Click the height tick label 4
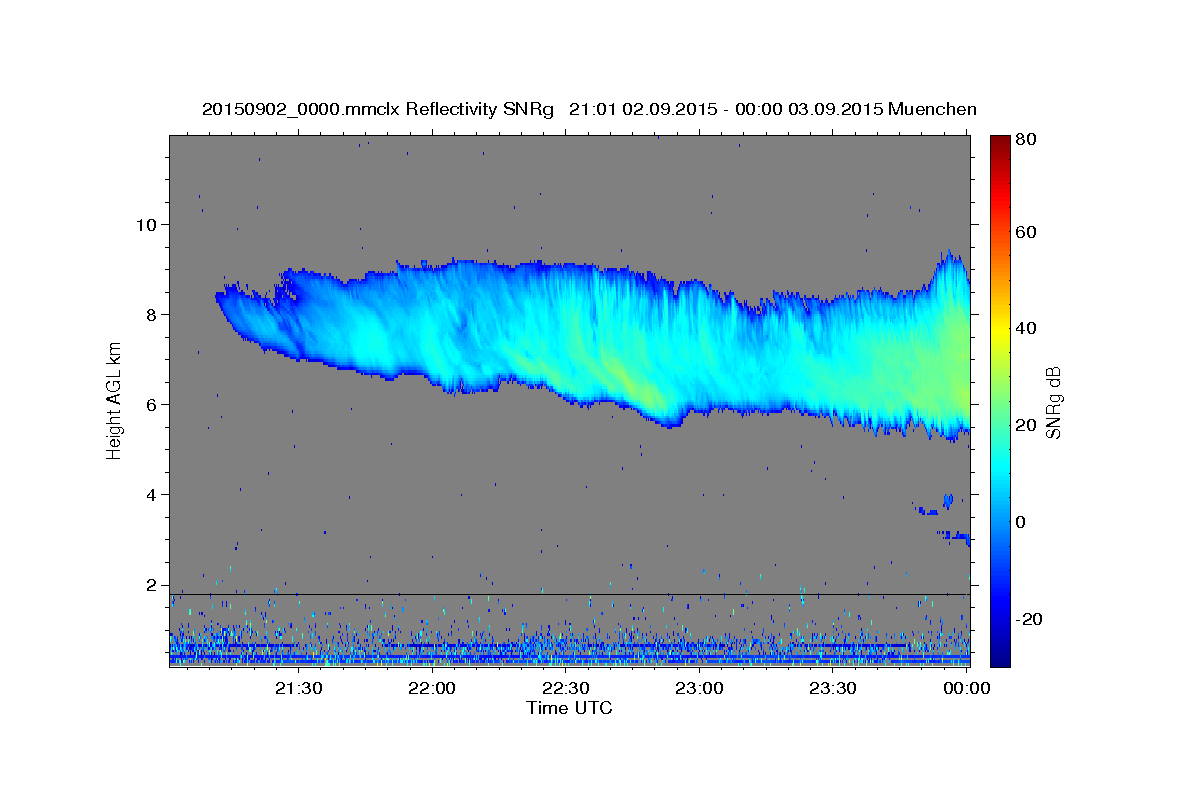Image resolution: width=1200 pixels, height=800 pixels. point(152,495)
